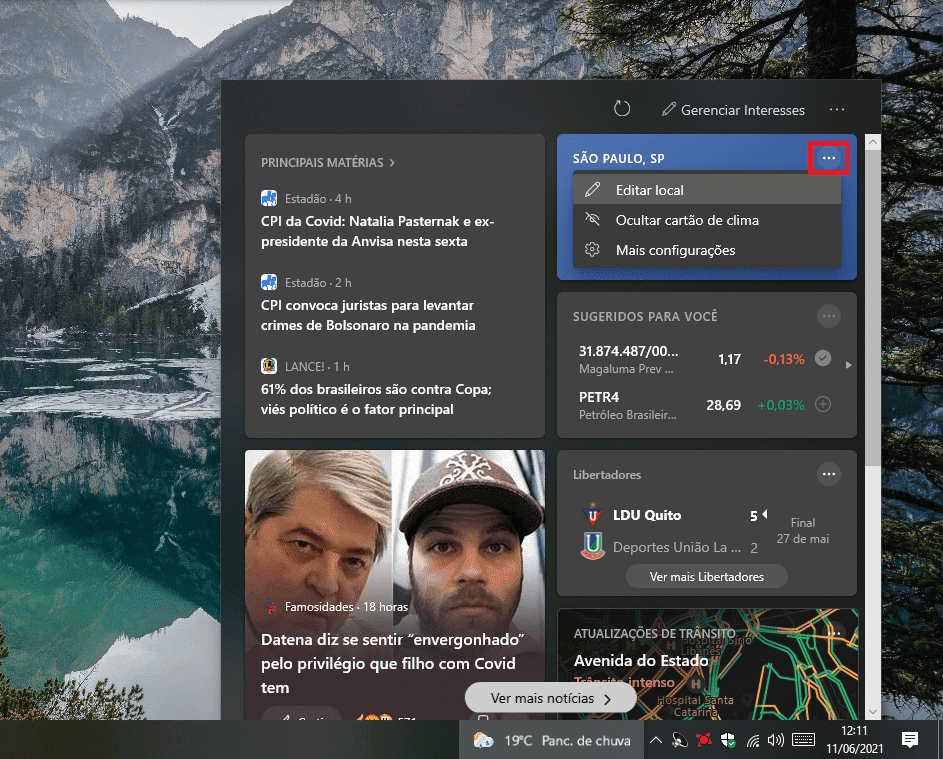Screen dimensions: 943x759
Task: Add PETR4 to watchlist with plus icon
Action: click(823, 404)
